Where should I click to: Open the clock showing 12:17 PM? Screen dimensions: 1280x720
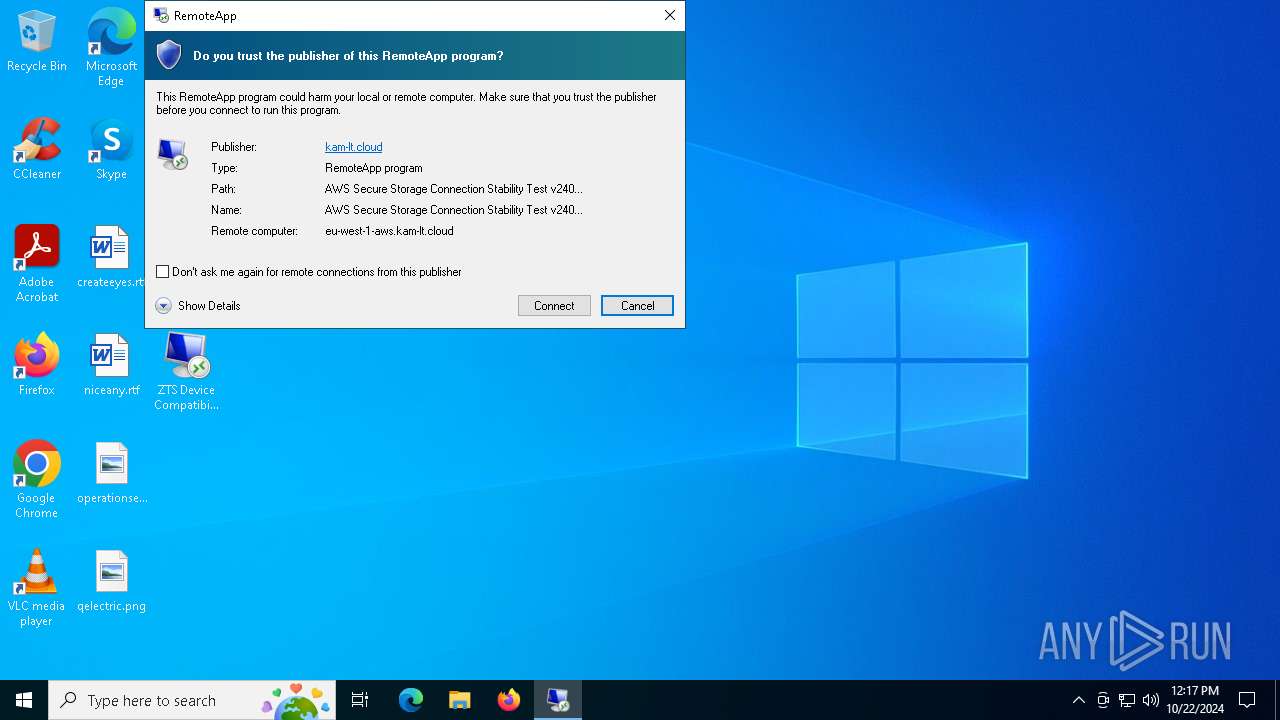(x=1195, y=700)
